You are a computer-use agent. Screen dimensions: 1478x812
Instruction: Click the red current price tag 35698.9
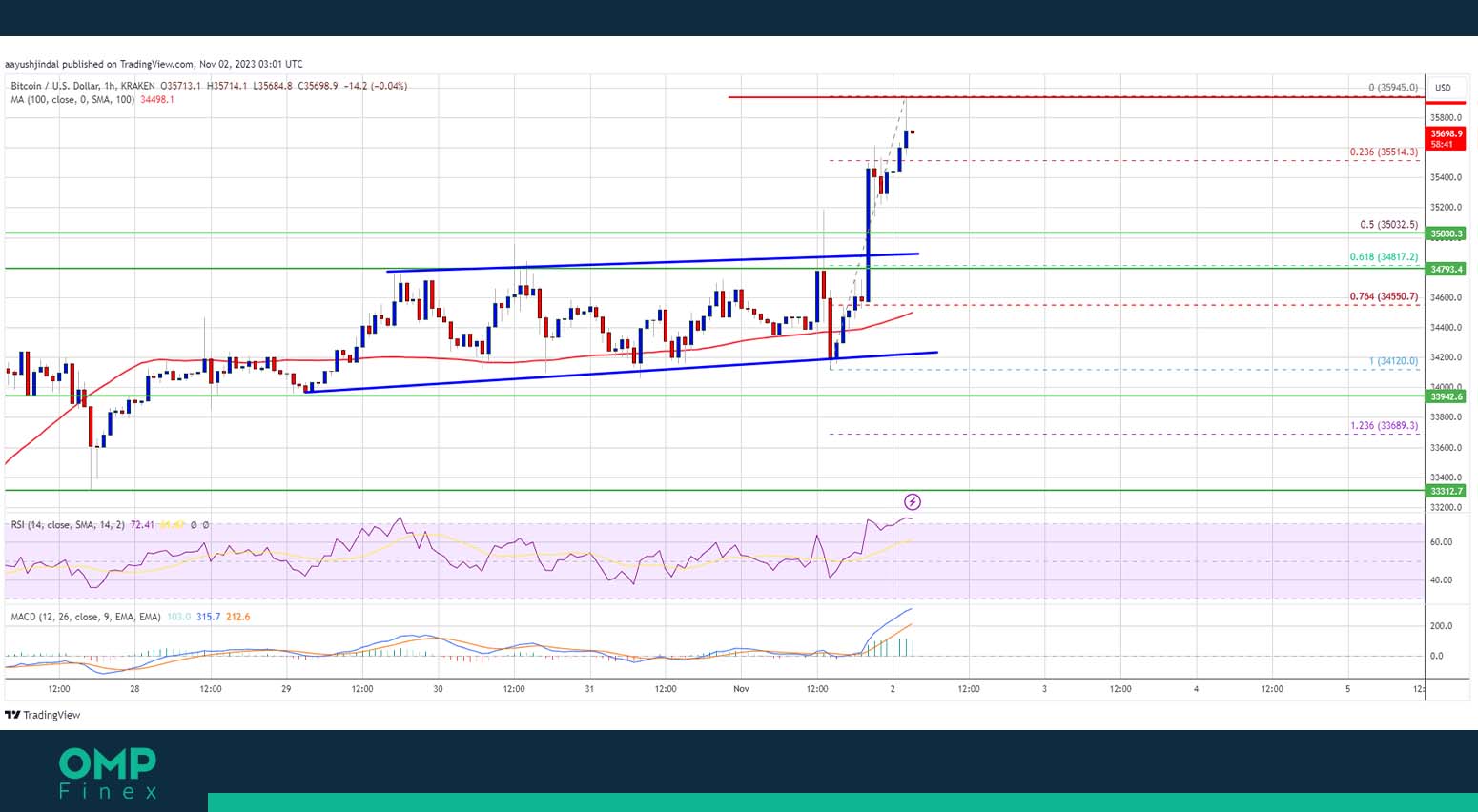(x=1447, y=134)
